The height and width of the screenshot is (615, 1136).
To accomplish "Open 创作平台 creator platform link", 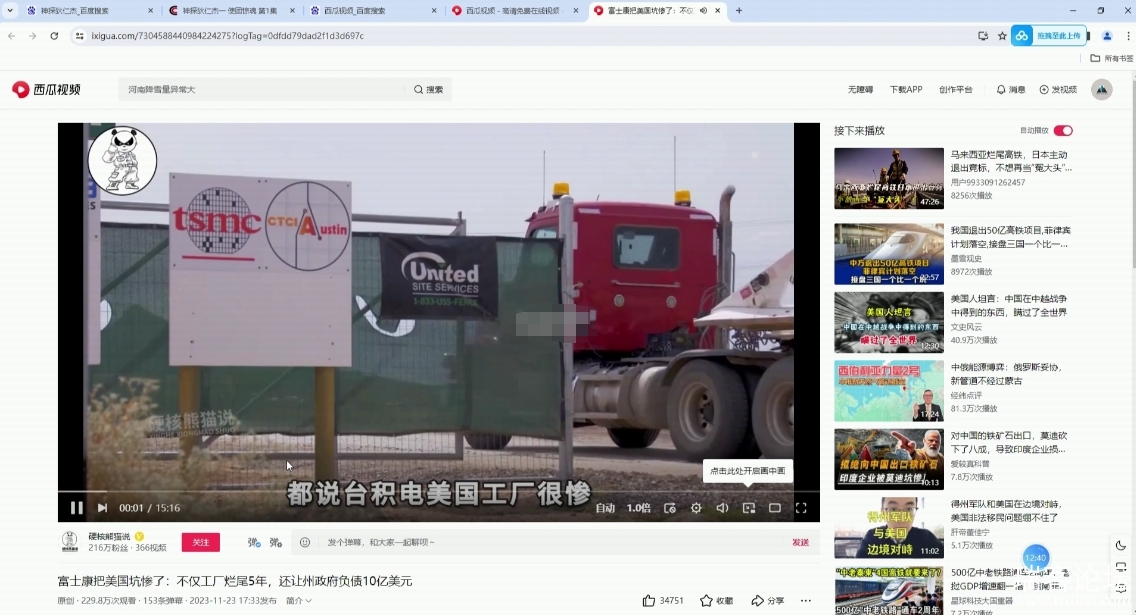I will (956, 90).
